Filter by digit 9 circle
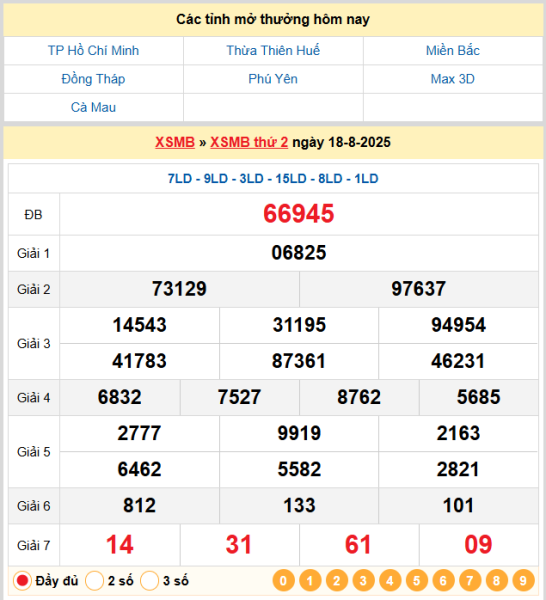Viewport: 546px width, 600px height. pyautogui.click(x=523, y=580)
